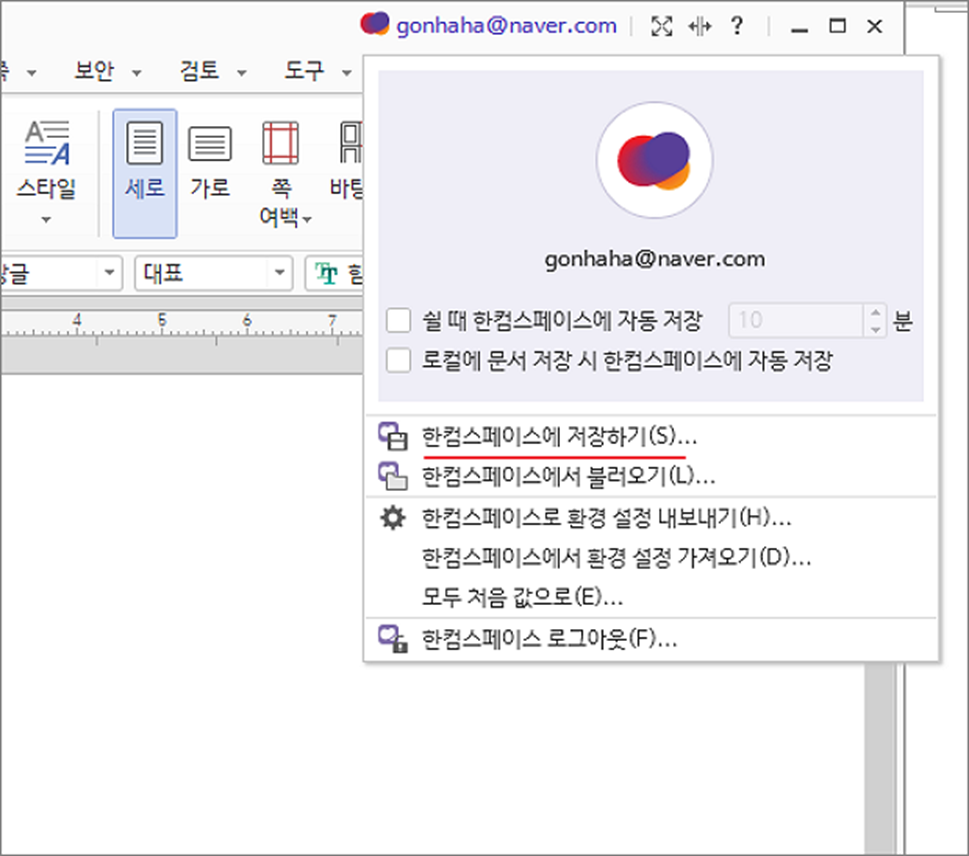Image resolution: width=969 pixels, height=856 pixels.
Task: Open help question mark icon
Action: point(737,25)
